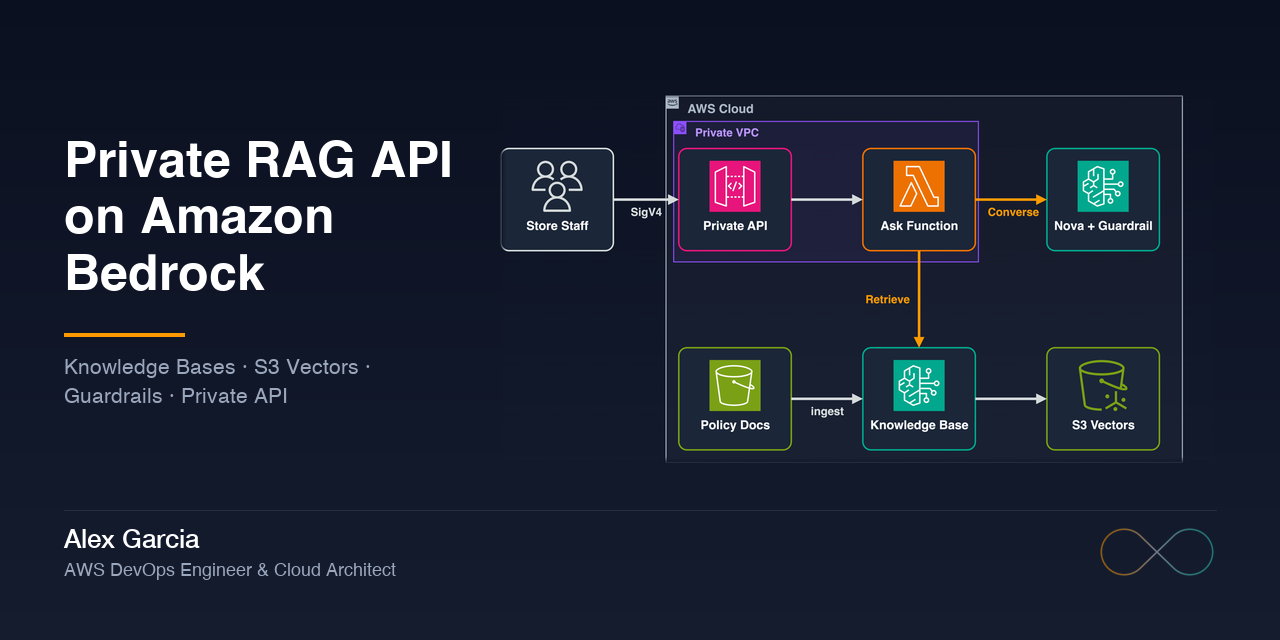Click the 'AWS Cloud' group title
This screenshot has height=640, width=1280.
(720, 109)
